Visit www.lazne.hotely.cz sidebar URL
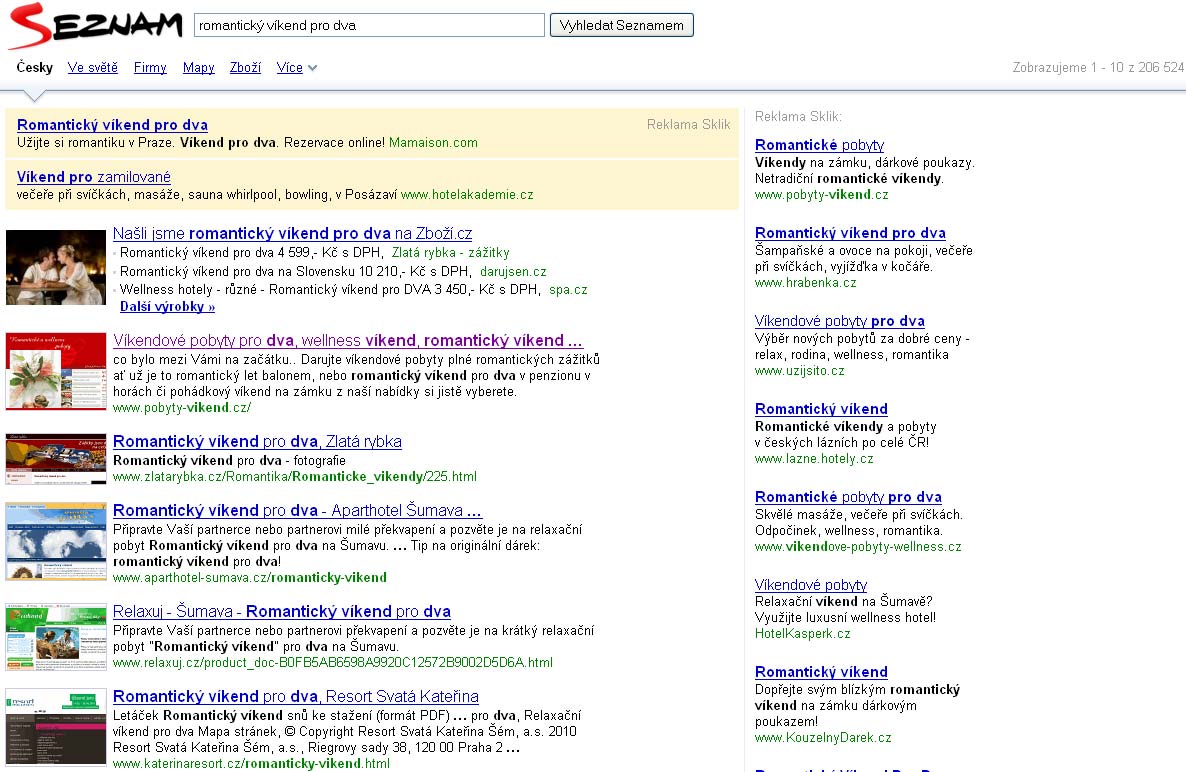The width and height of the screenshot is (1186, 772). click(x=814, y=458)
